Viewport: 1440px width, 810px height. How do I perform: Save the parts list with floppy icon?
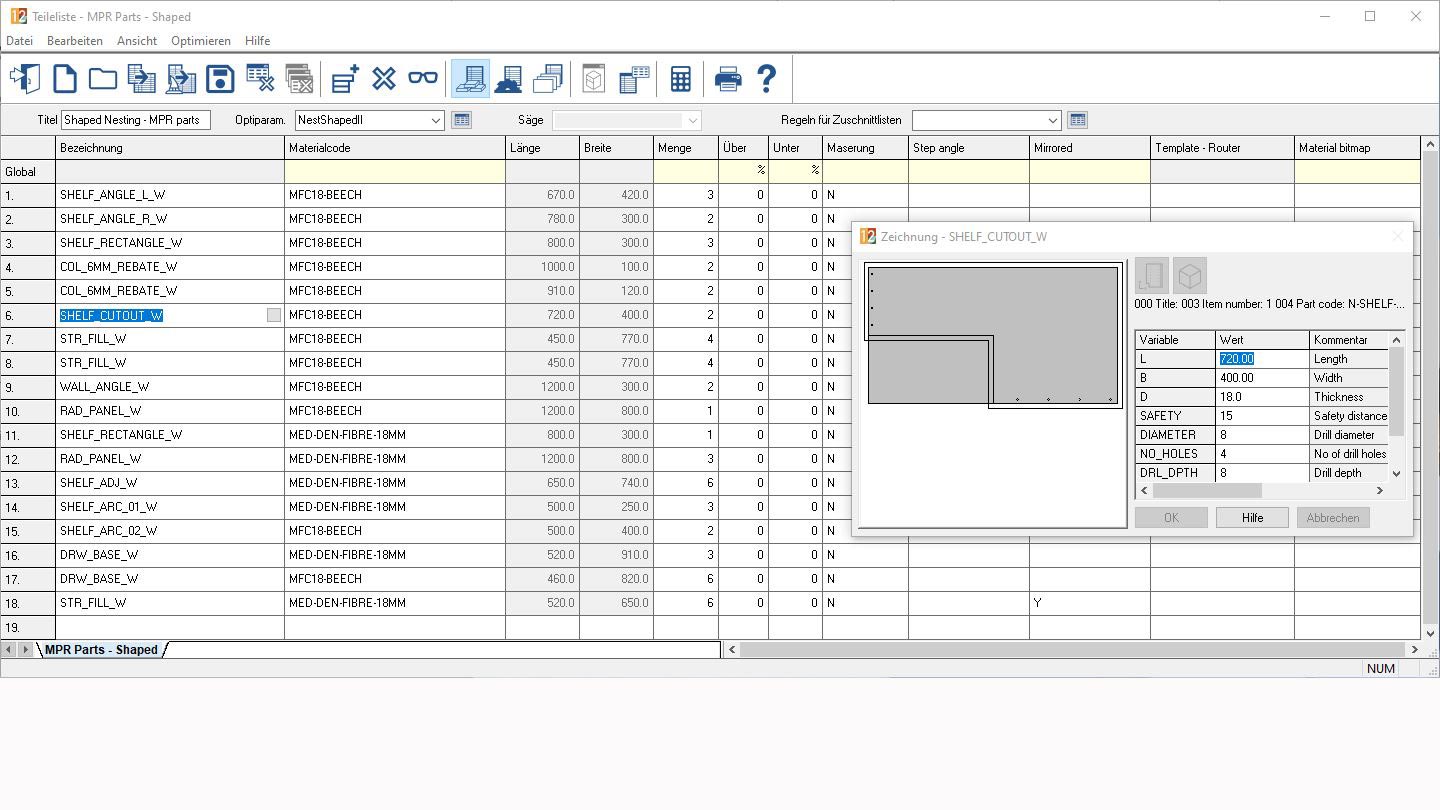(220, 79)
